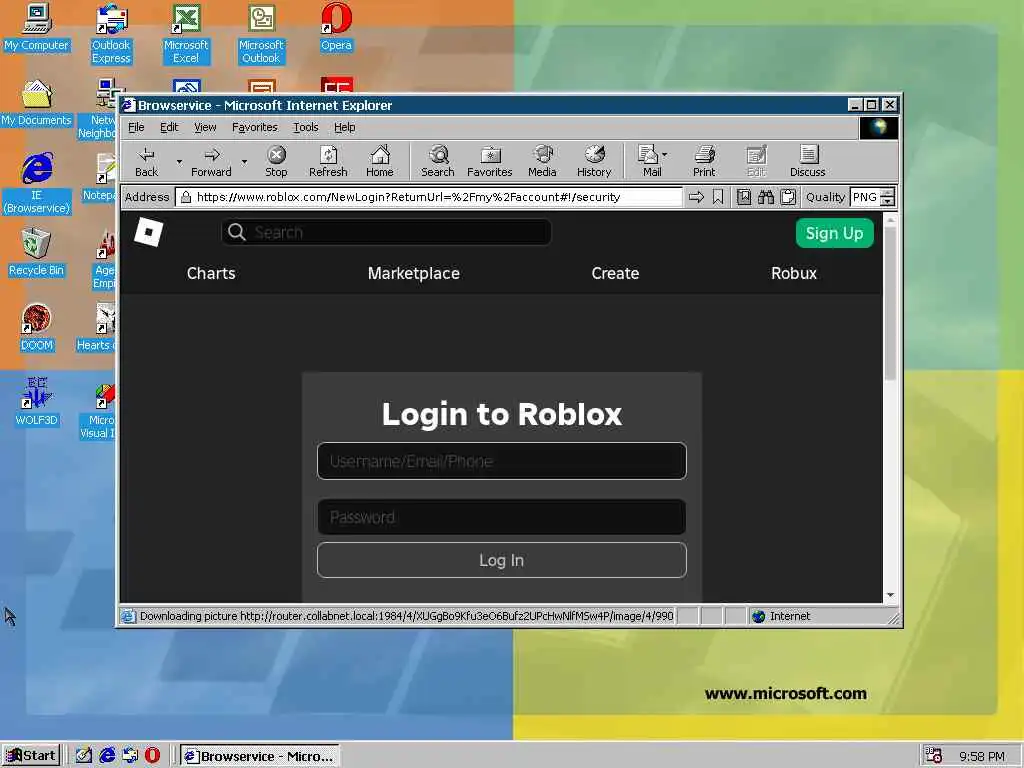
Task: Open the Tools menu
Action: (x=306, y=127)
